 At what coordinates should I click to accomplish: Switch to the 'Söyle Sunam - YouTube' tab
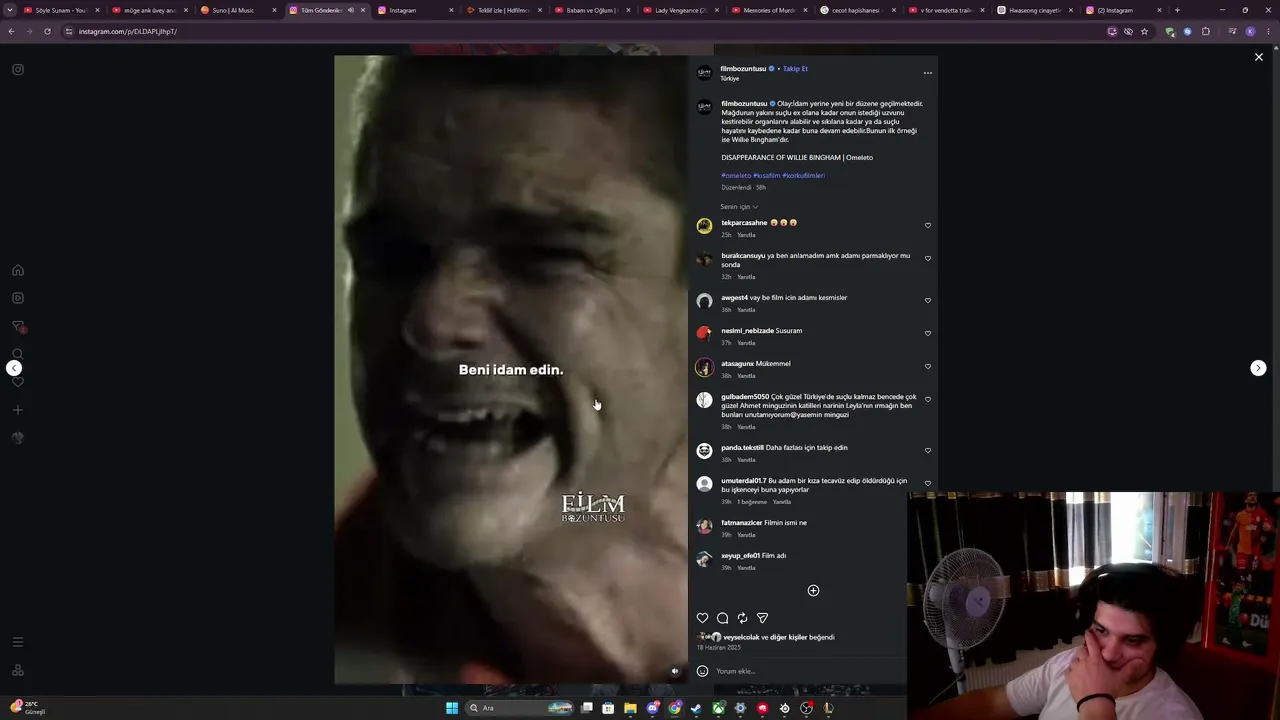pos(62,10)
